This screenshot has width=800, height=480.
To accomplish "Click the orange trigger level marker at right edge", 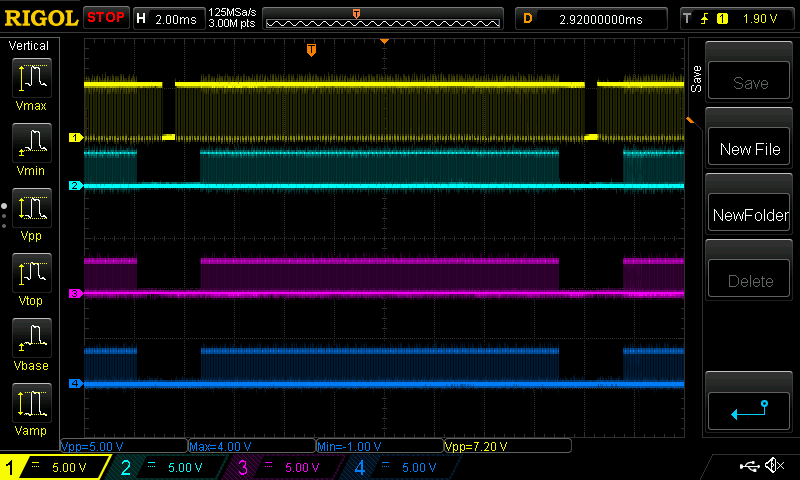I will pos(690,120).
